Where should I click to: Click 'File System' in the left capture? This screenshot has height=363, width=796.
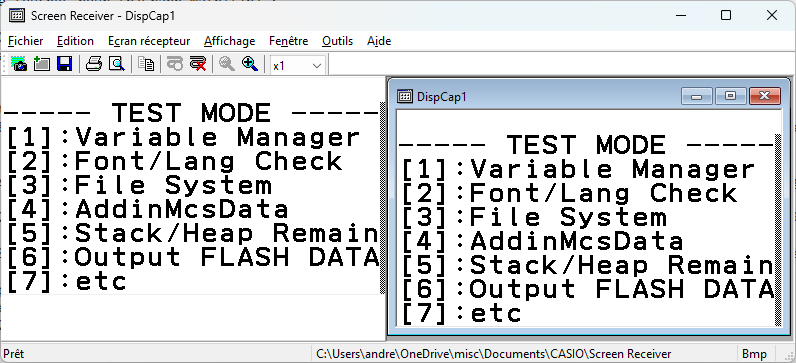pos(173,186)
